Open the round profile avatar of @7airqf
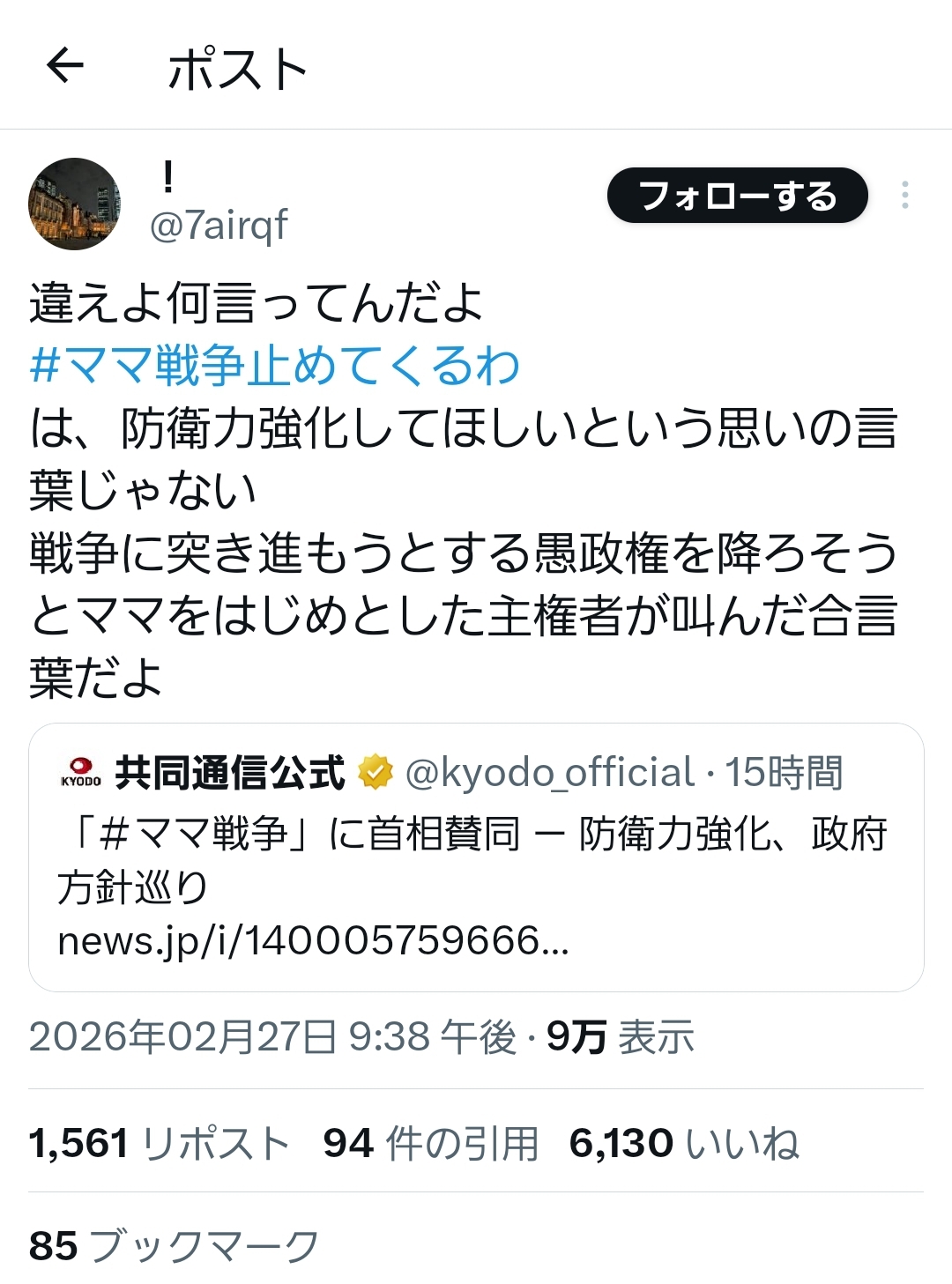The height and width of the screenshot is (1284, 952). click(x=74, y=204)
